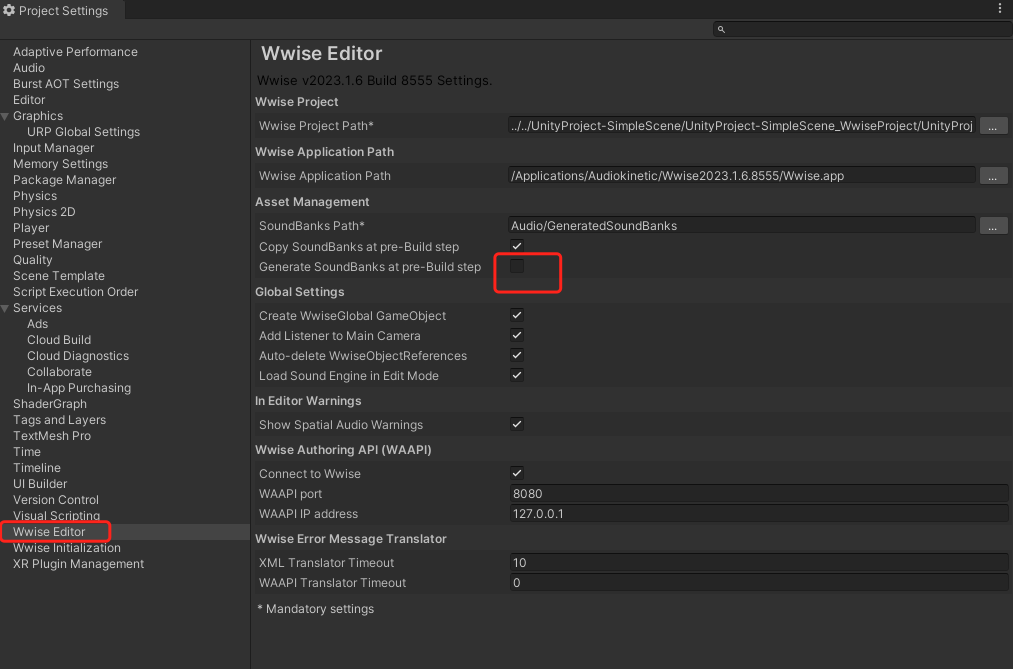Enable Generate SoundBanks at pre-Build step
1013x669 pixels.
pos(517,266)
